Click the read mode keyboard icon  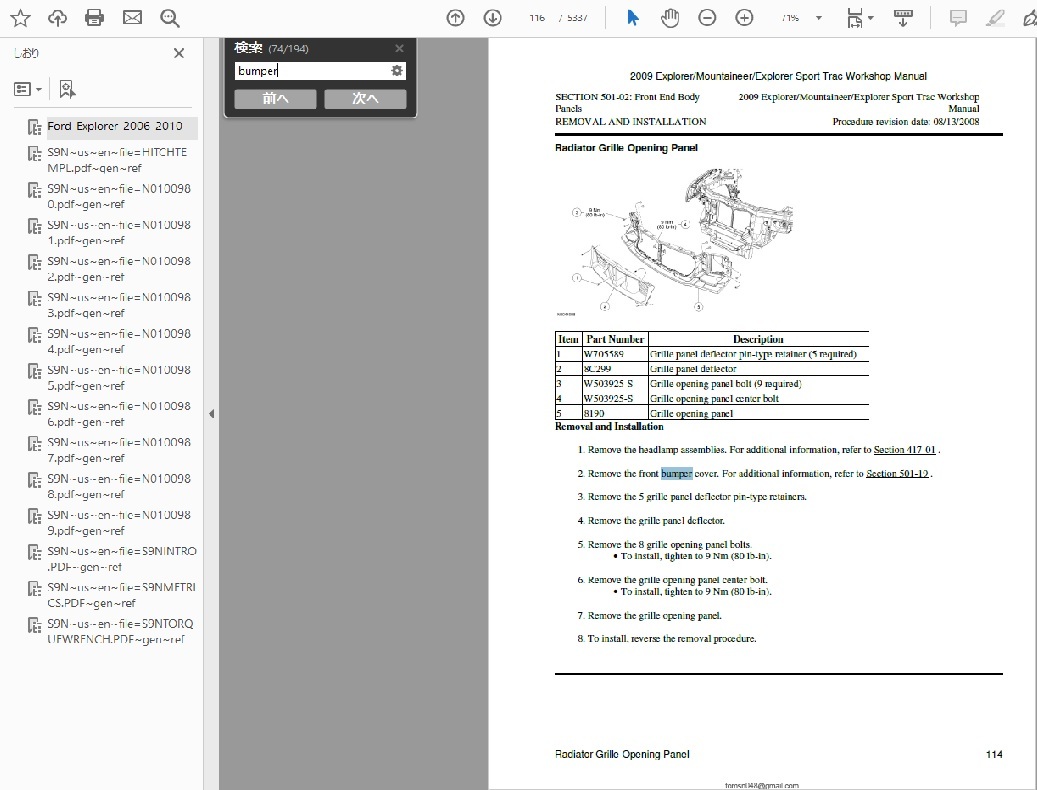[903, 18]
